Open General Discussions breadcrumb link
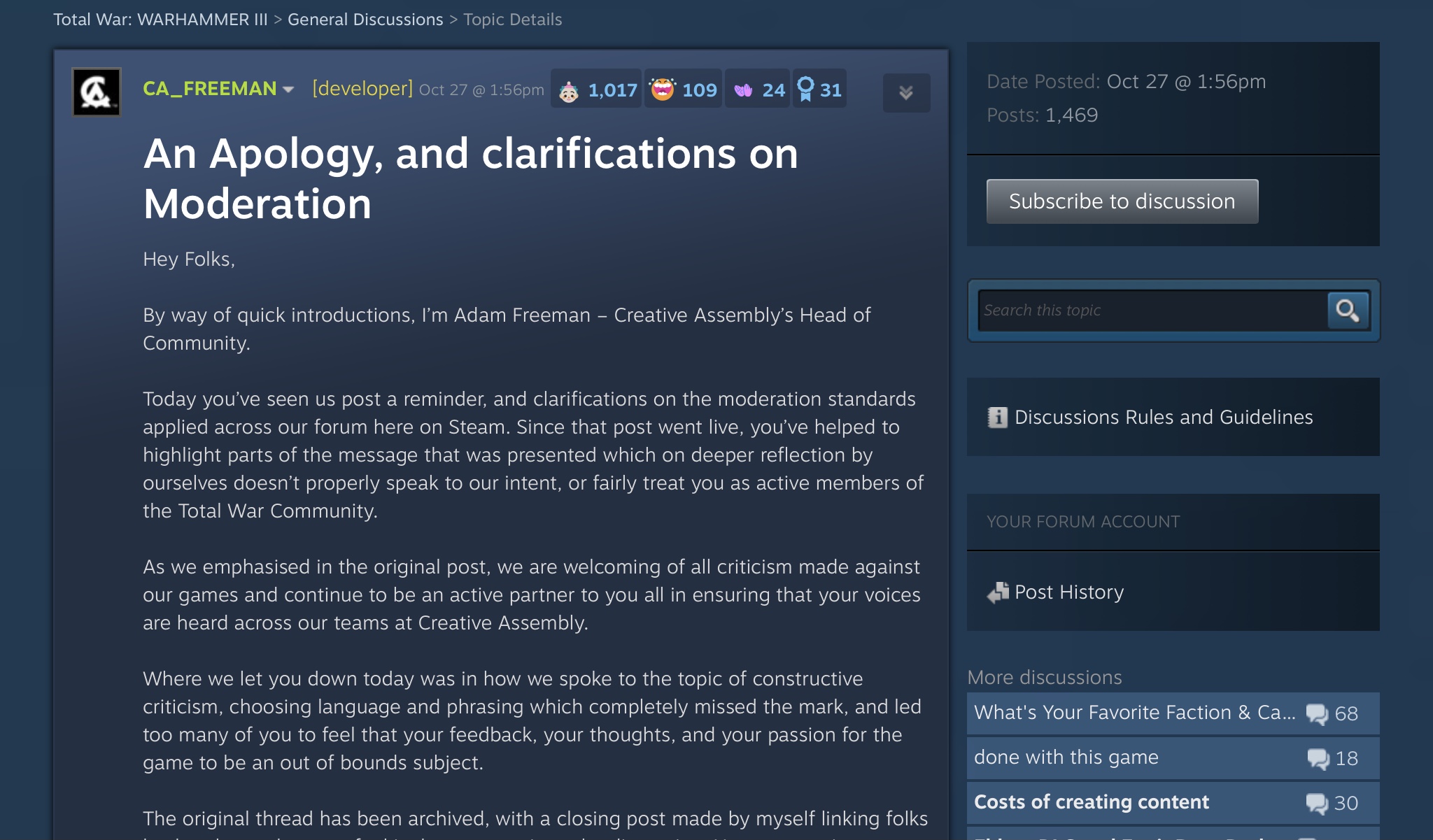1433x840 pixels. pos(365,20)
